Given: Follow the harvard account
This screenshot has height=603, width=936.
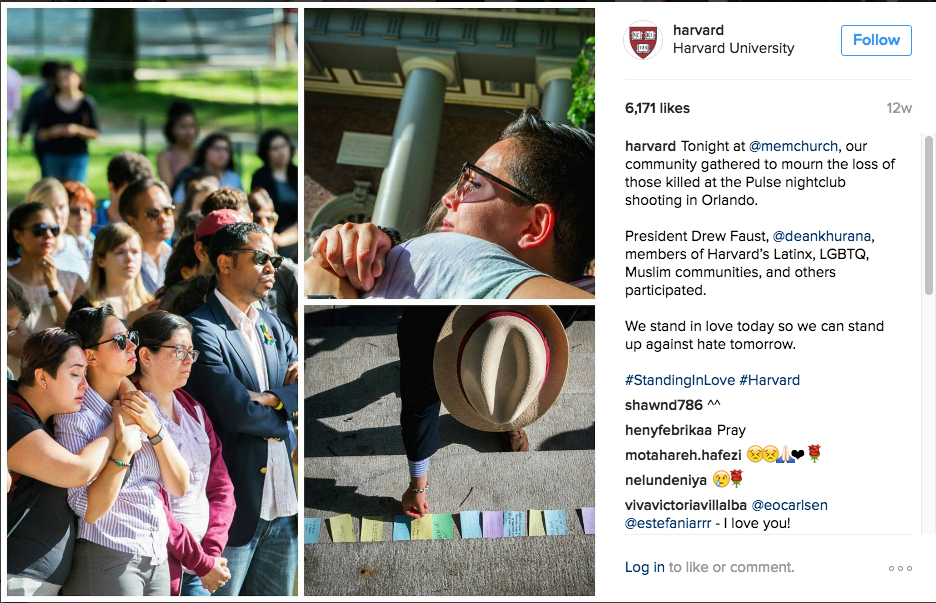Looking at the screenshot, I should [876, 40].
